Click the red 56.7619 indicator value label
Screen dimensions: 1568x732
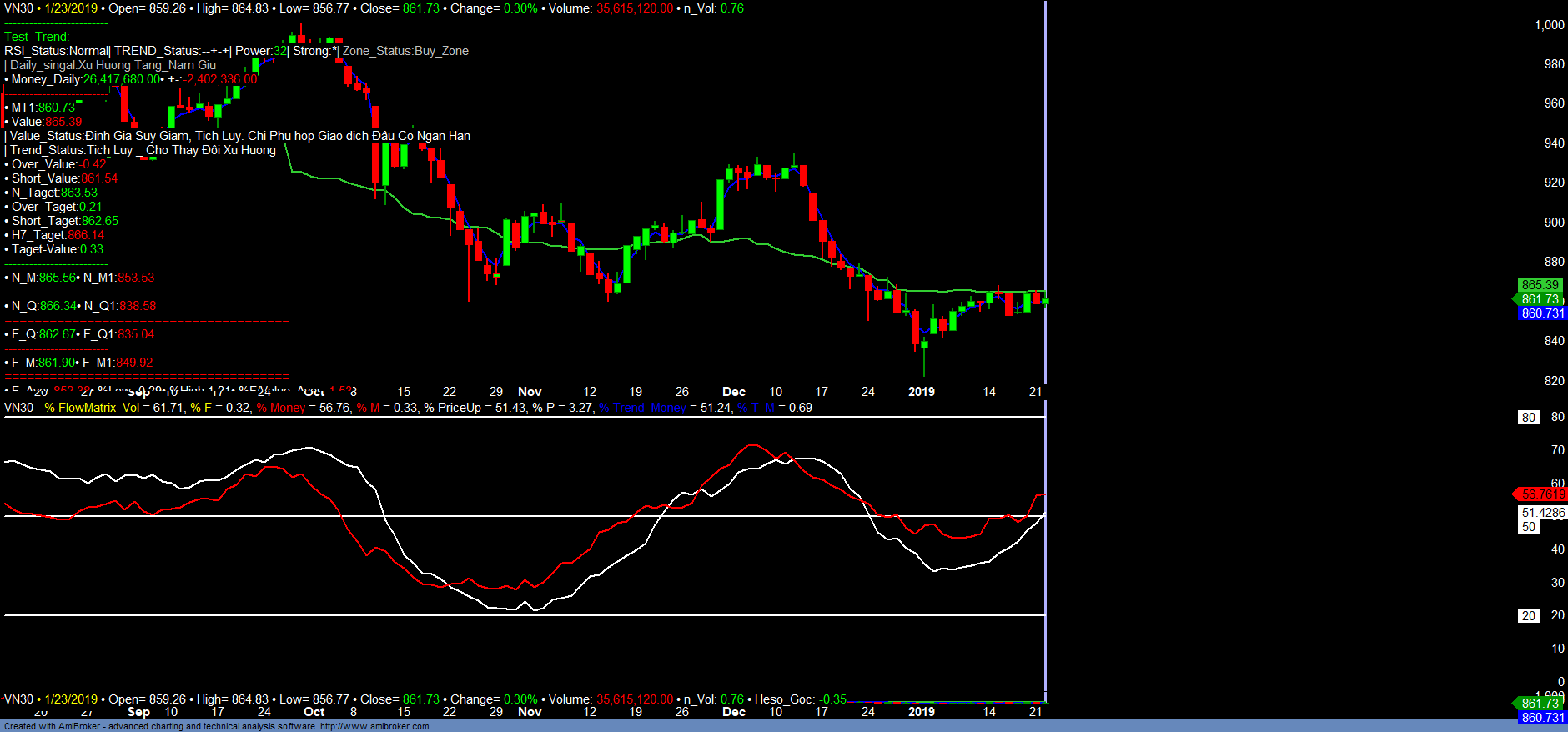pos(1542,494)
